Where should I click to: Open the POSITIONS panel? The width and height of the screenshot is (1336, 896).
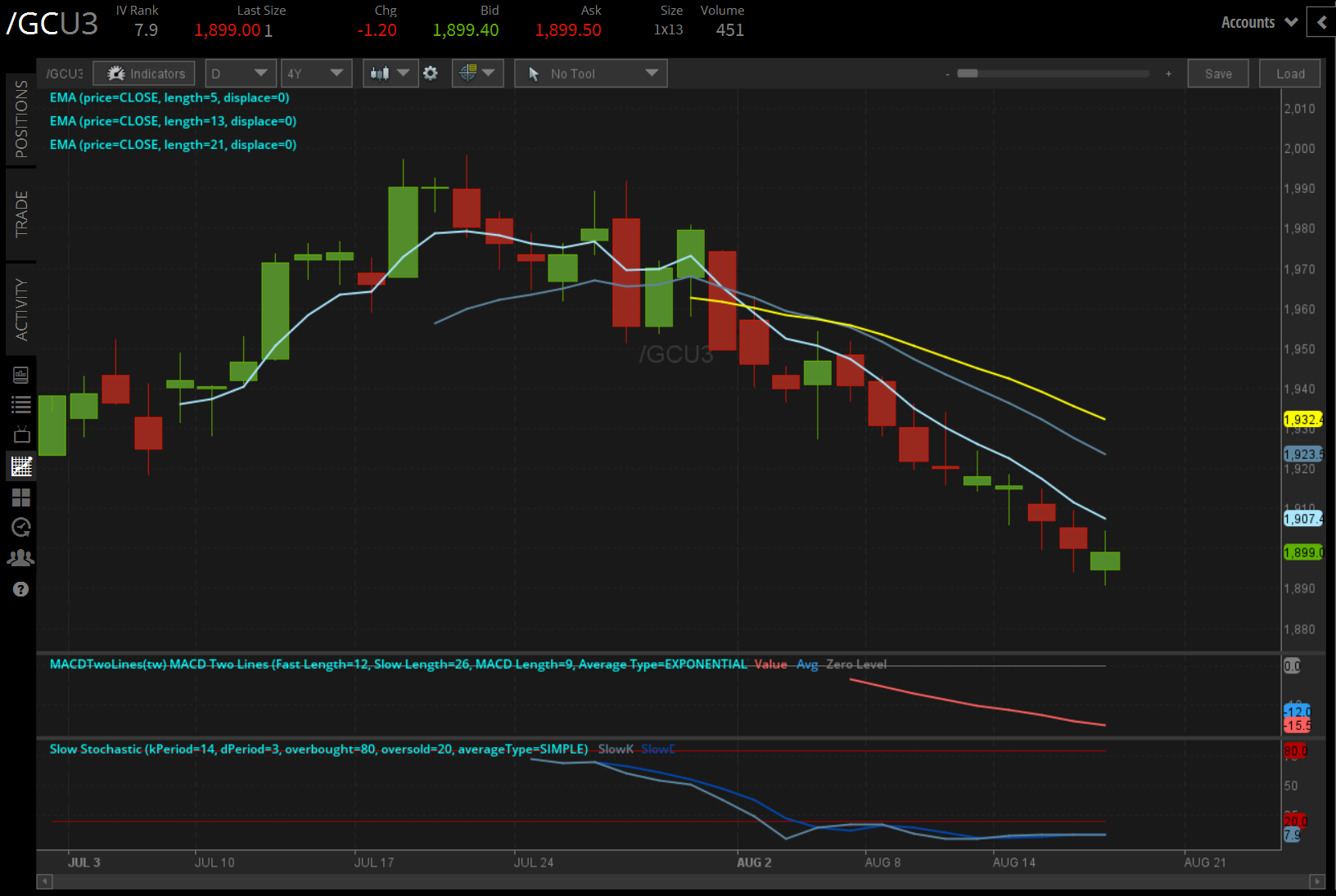21,119
